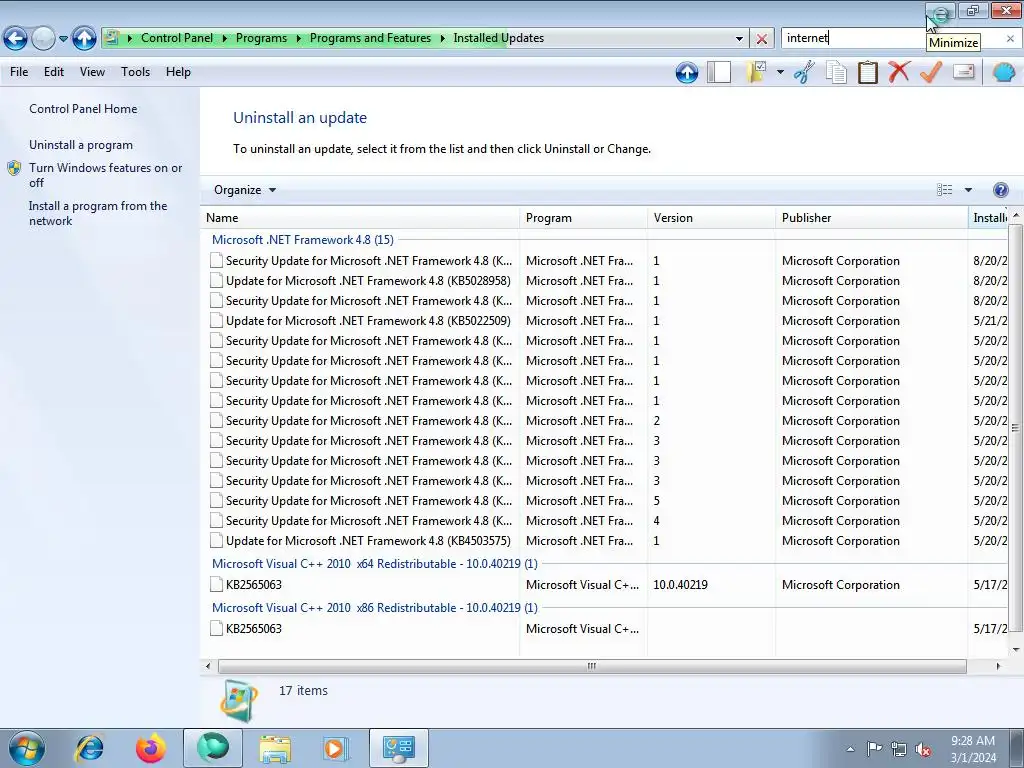1024x768 pixels.
Task: Click the red X Delete icon
Action: pyautogui.click(x=899, y=72)
